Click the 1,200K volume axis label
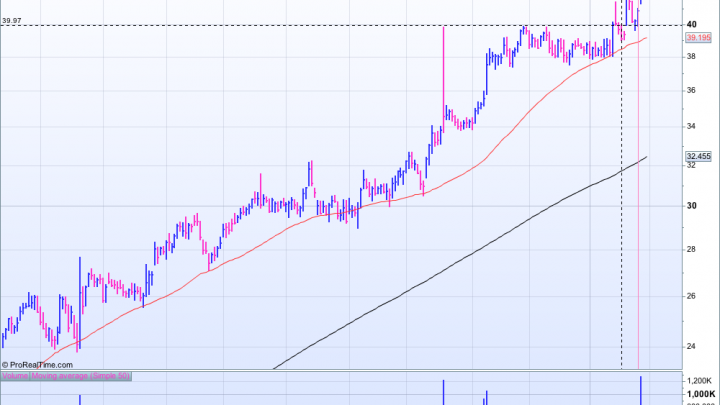Image resolution: width=720 pixels, height=405 pixels. pos(699,381)
